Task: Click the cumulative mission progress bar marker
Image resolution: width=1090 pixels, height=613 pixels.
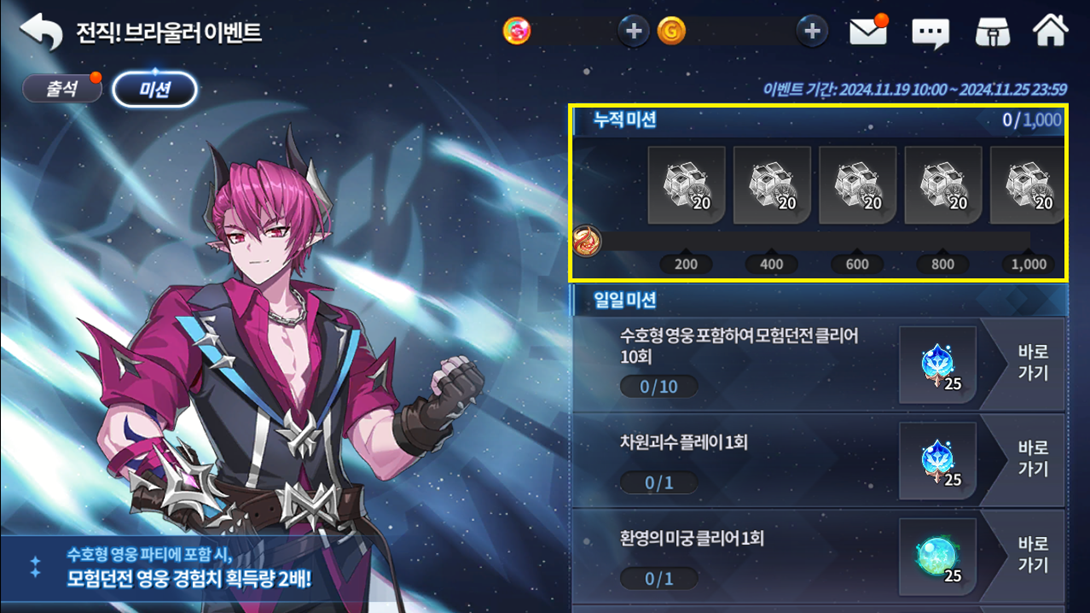Action: click(587, 241)
